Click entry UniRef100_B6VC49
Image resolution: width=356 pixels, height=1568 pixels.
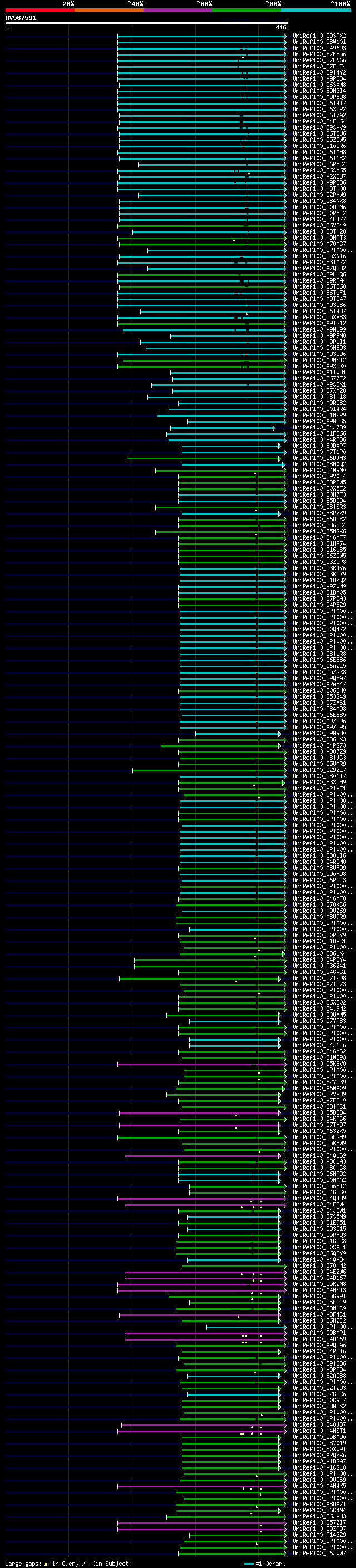tap(319, 225)
